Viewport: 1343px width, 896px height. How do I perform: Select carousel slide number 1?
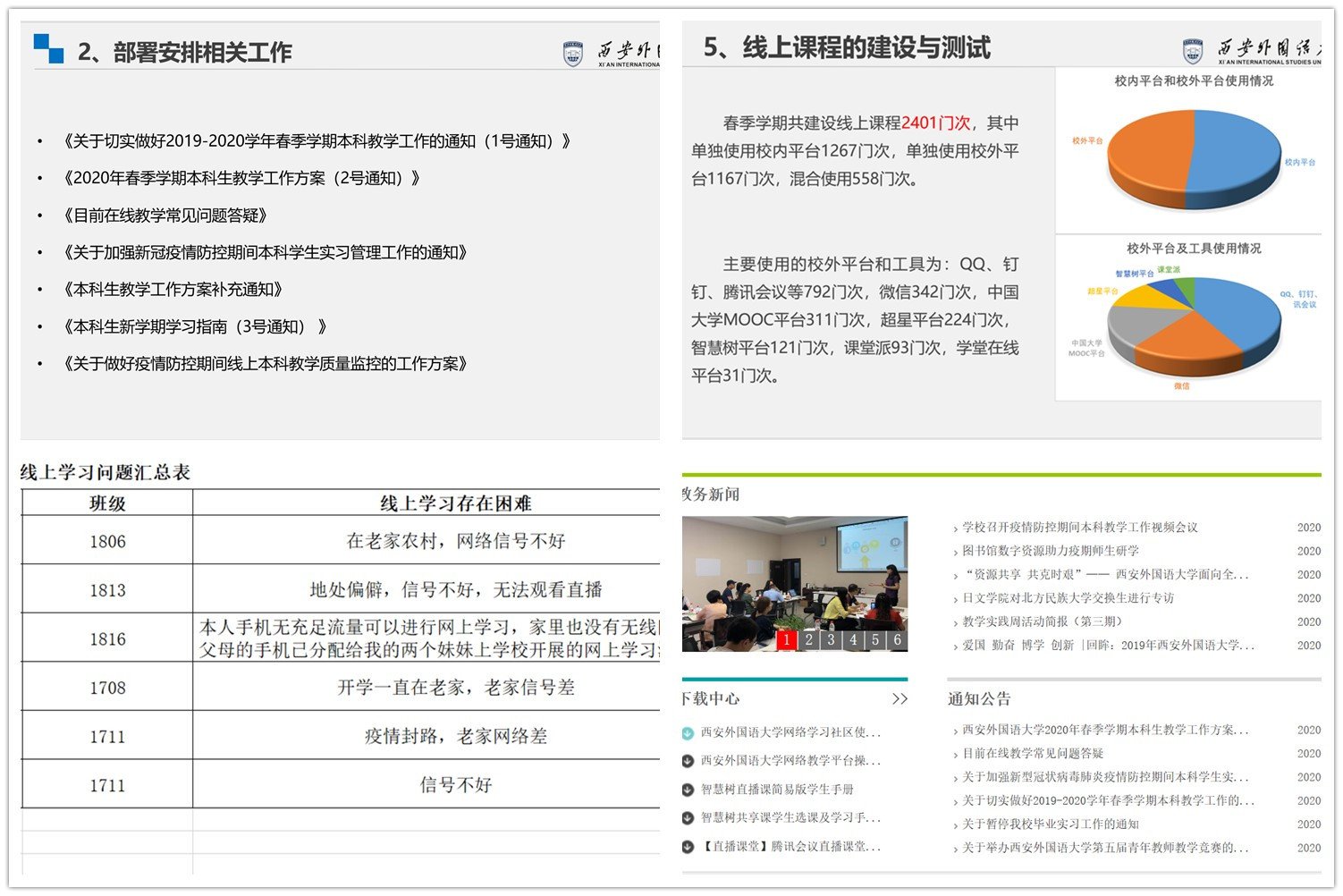pyautogui.click(x=787, y=639)
